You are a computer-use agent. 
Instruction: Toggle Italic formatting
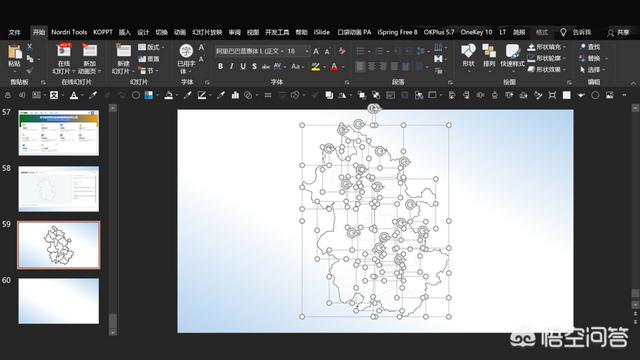[231, 66]
